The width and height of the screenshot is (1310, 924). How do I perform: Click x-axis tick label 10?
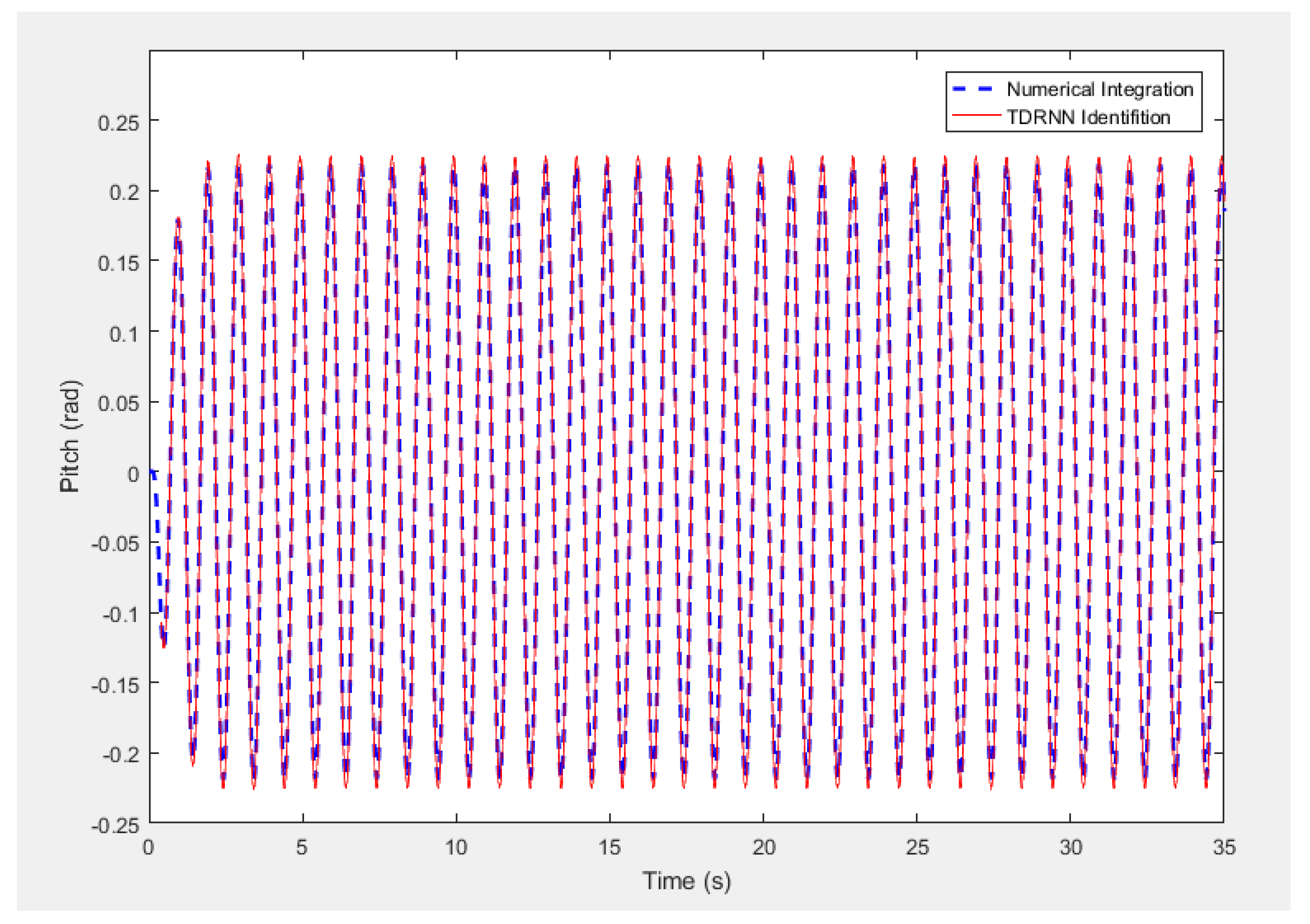pos(456,848)
